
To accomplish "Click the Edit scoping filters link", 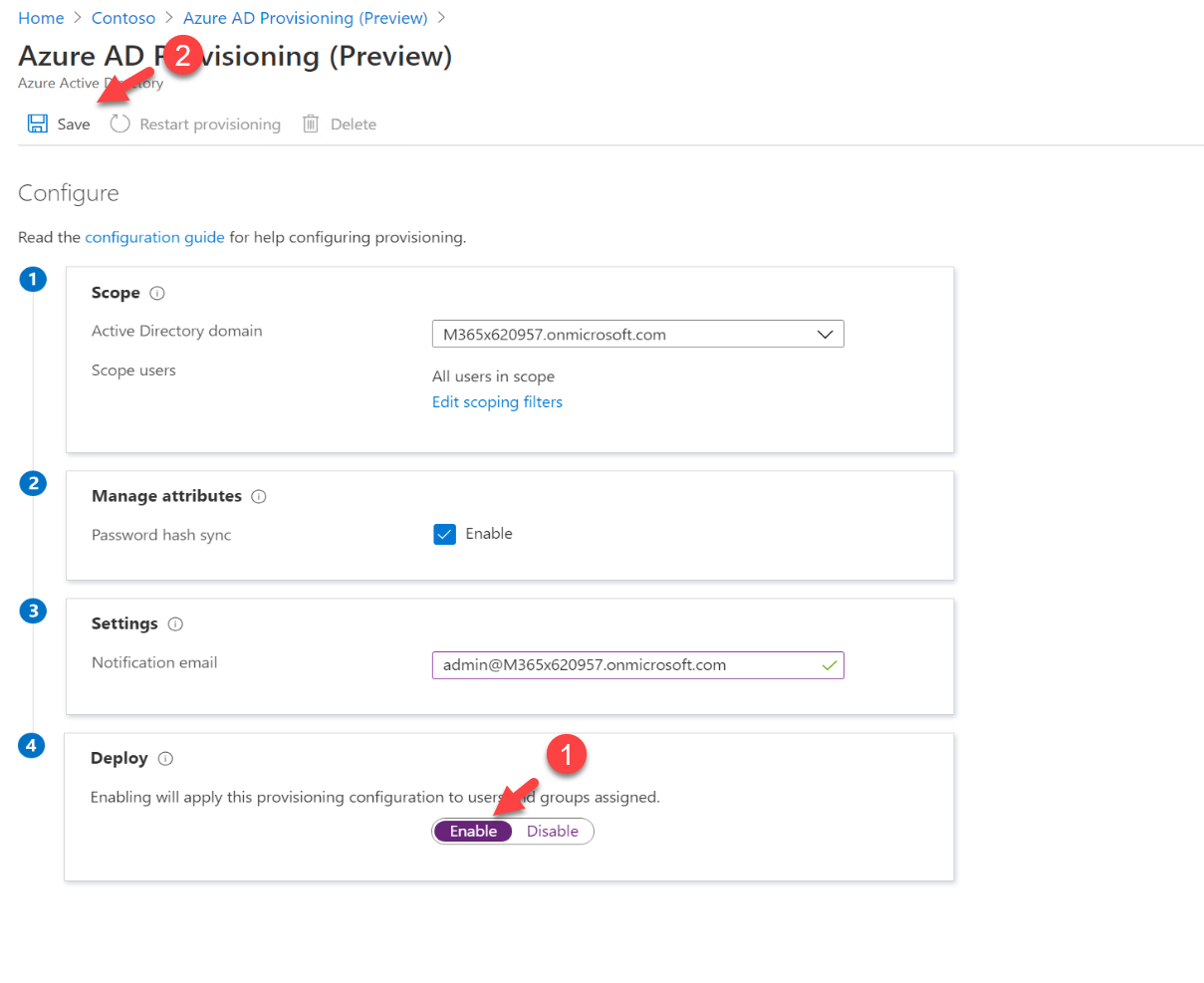I will pos(497,401).
